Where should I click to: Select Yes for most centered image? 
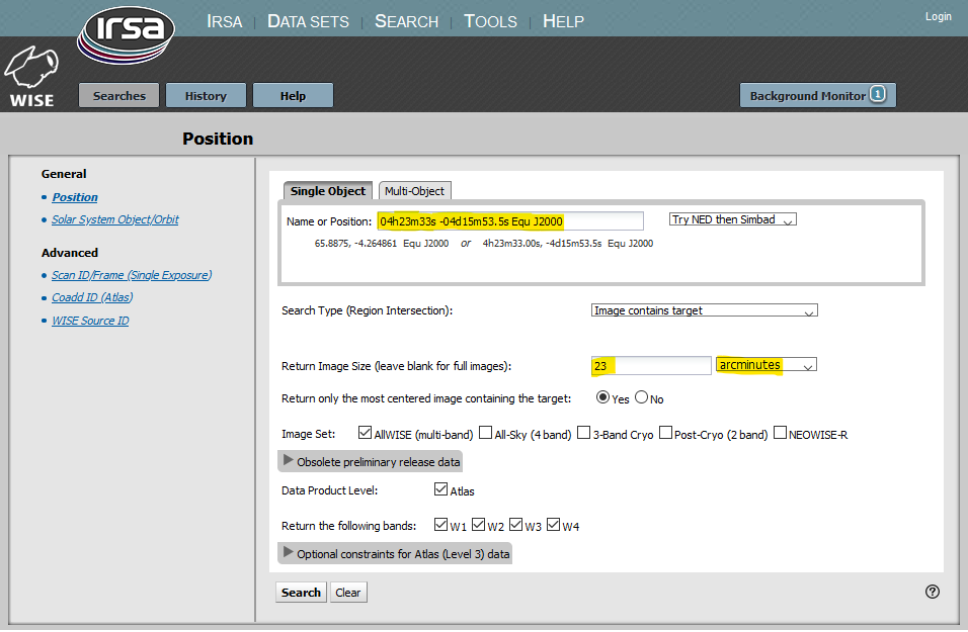603,397
